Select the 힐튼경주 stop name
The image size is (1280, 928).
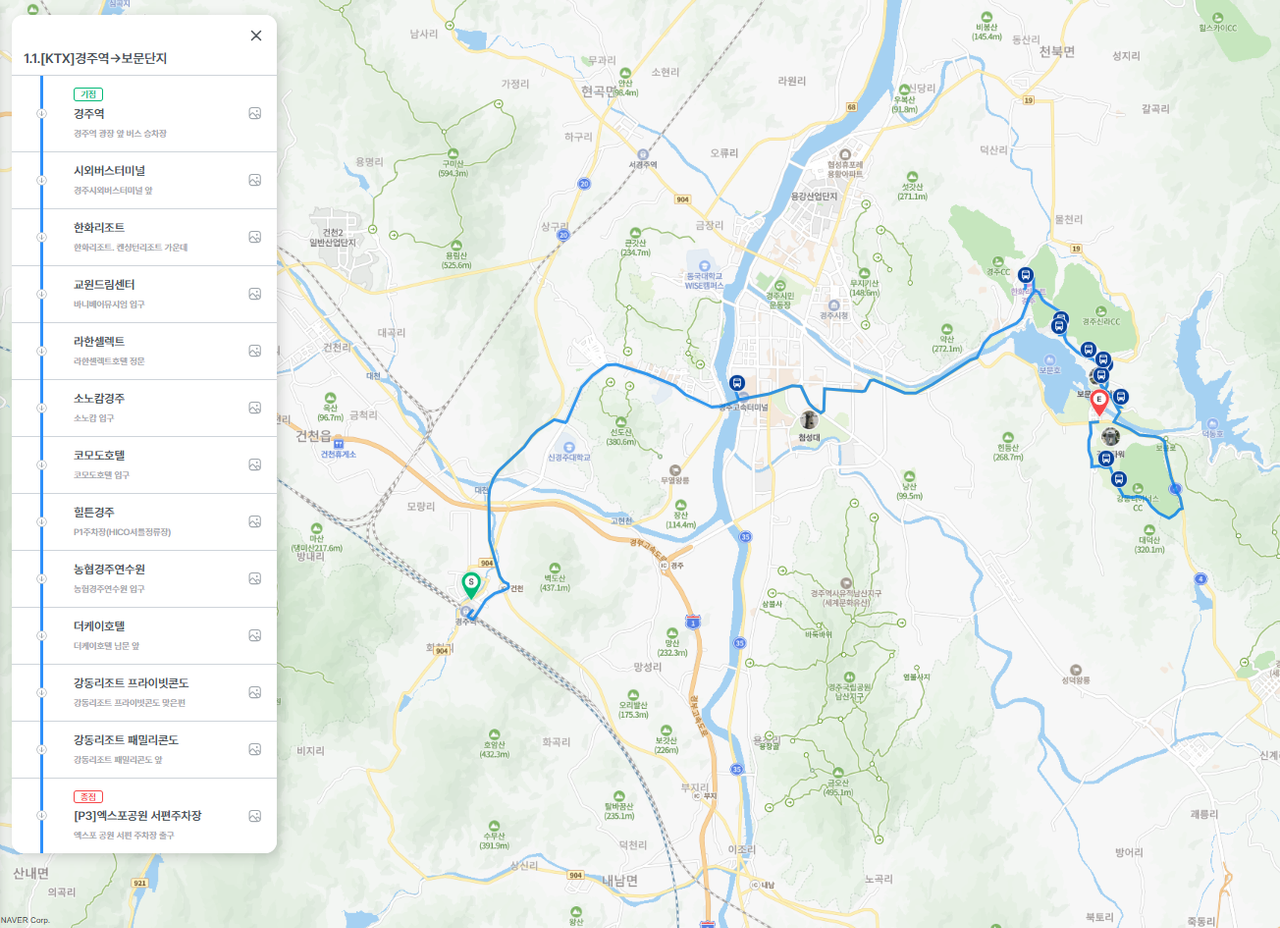(x=94, y=513)
